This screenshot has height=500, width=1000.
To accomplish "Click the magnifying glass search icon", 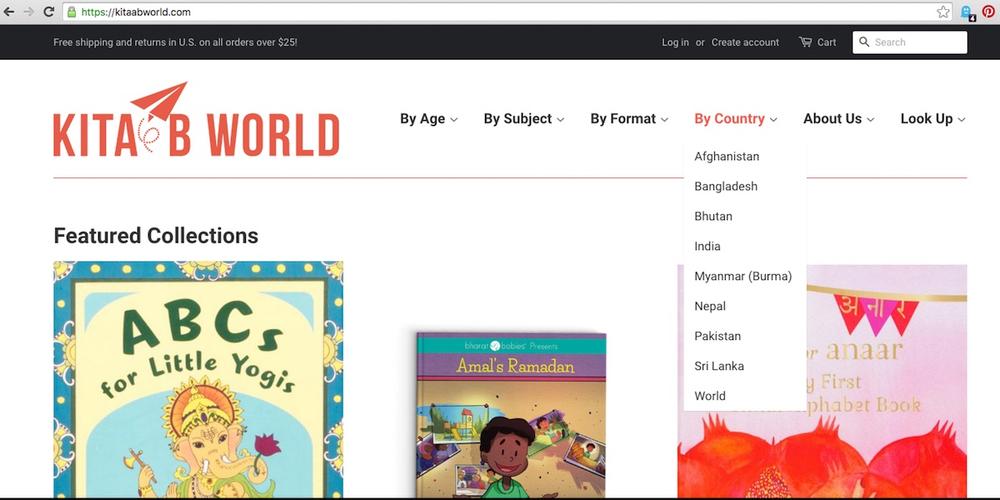I will [865, 42].
